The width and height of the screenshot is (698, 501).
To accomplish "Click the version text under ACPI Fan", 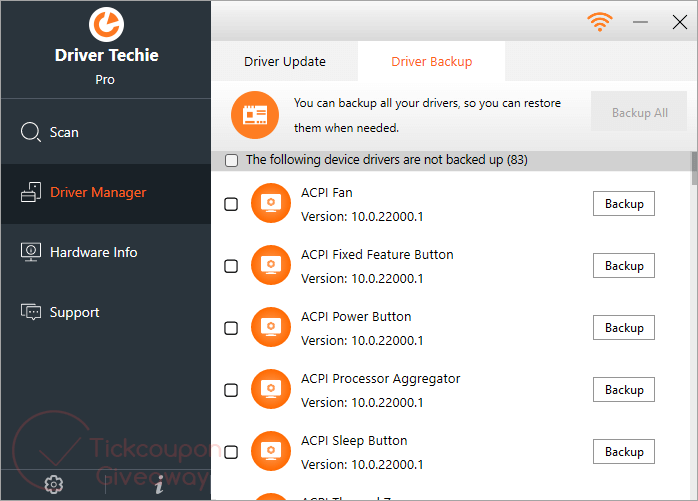I will pyautogui.click(x=362, y=217).
